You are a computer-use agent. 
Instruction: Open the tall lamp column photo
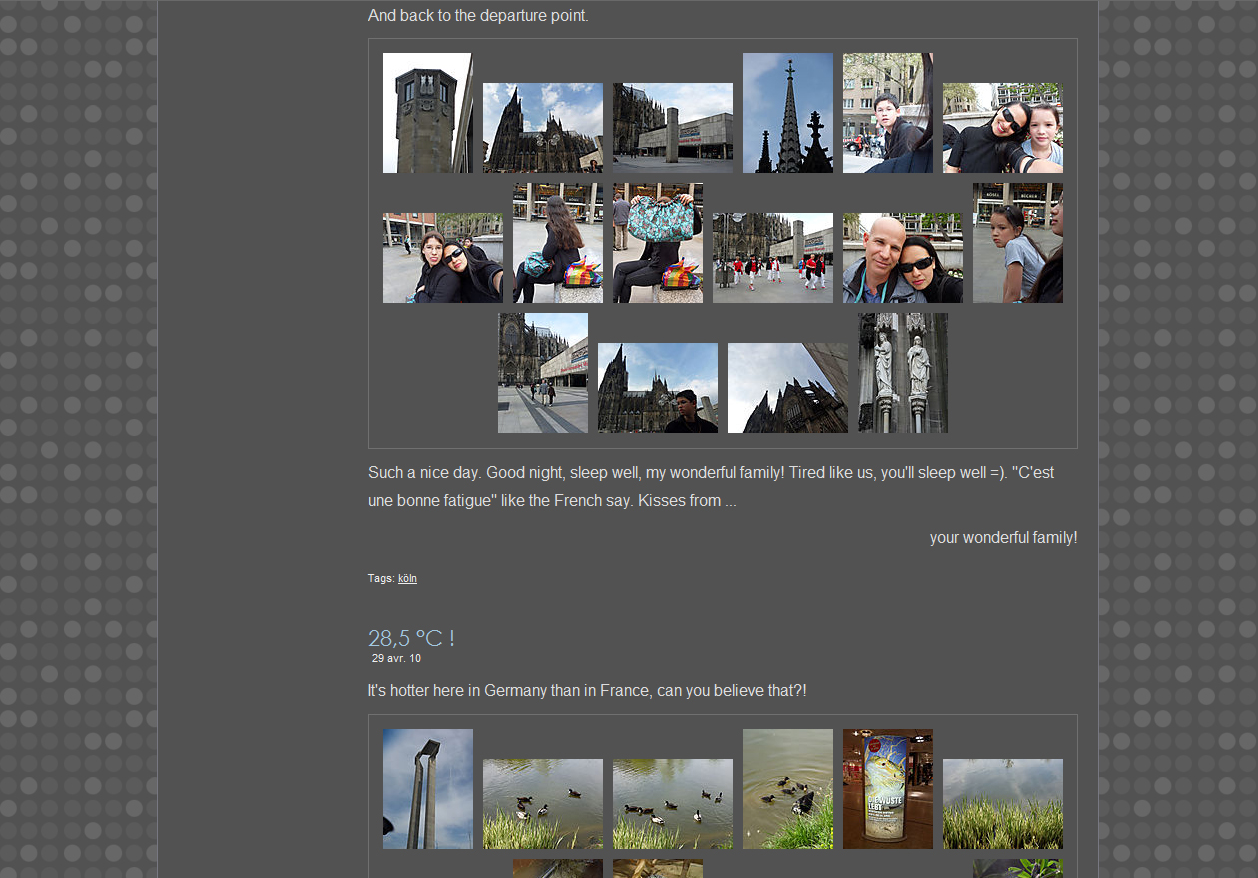point(427,789)
